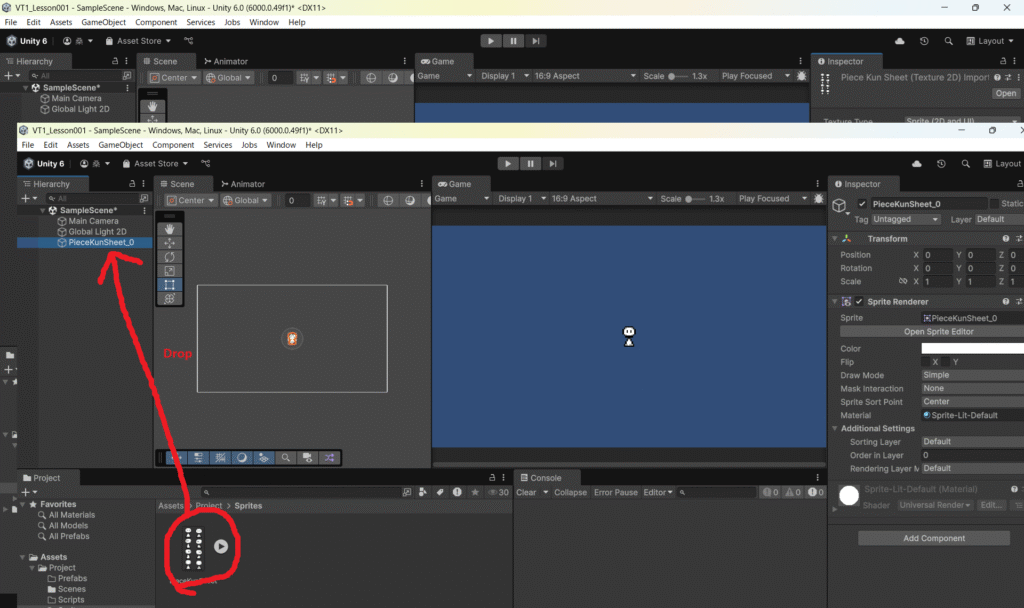Open Global handle rotation dropdown, front Scene toolbar
Viewport: 1024px width, 608px height.
pos(246,200)
